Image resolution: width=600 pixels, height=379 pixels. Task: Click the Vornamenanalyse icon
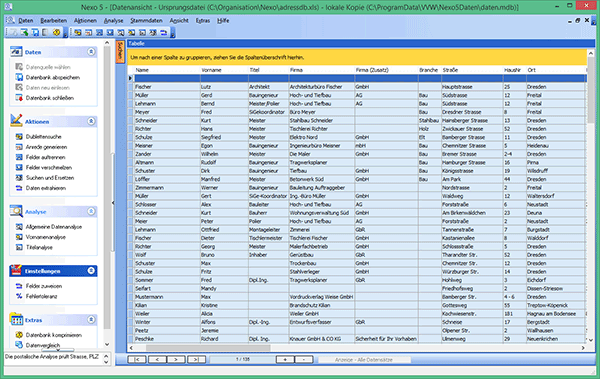19,237
